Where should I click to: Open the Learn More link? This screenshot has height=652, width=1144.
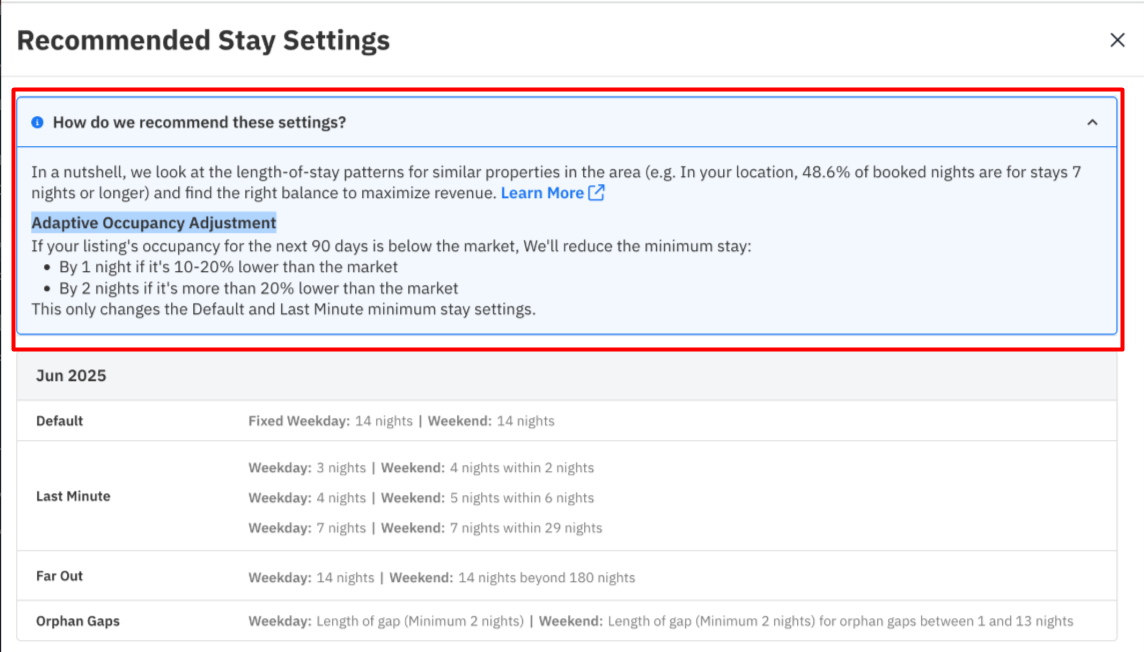(x=542, y=193)
